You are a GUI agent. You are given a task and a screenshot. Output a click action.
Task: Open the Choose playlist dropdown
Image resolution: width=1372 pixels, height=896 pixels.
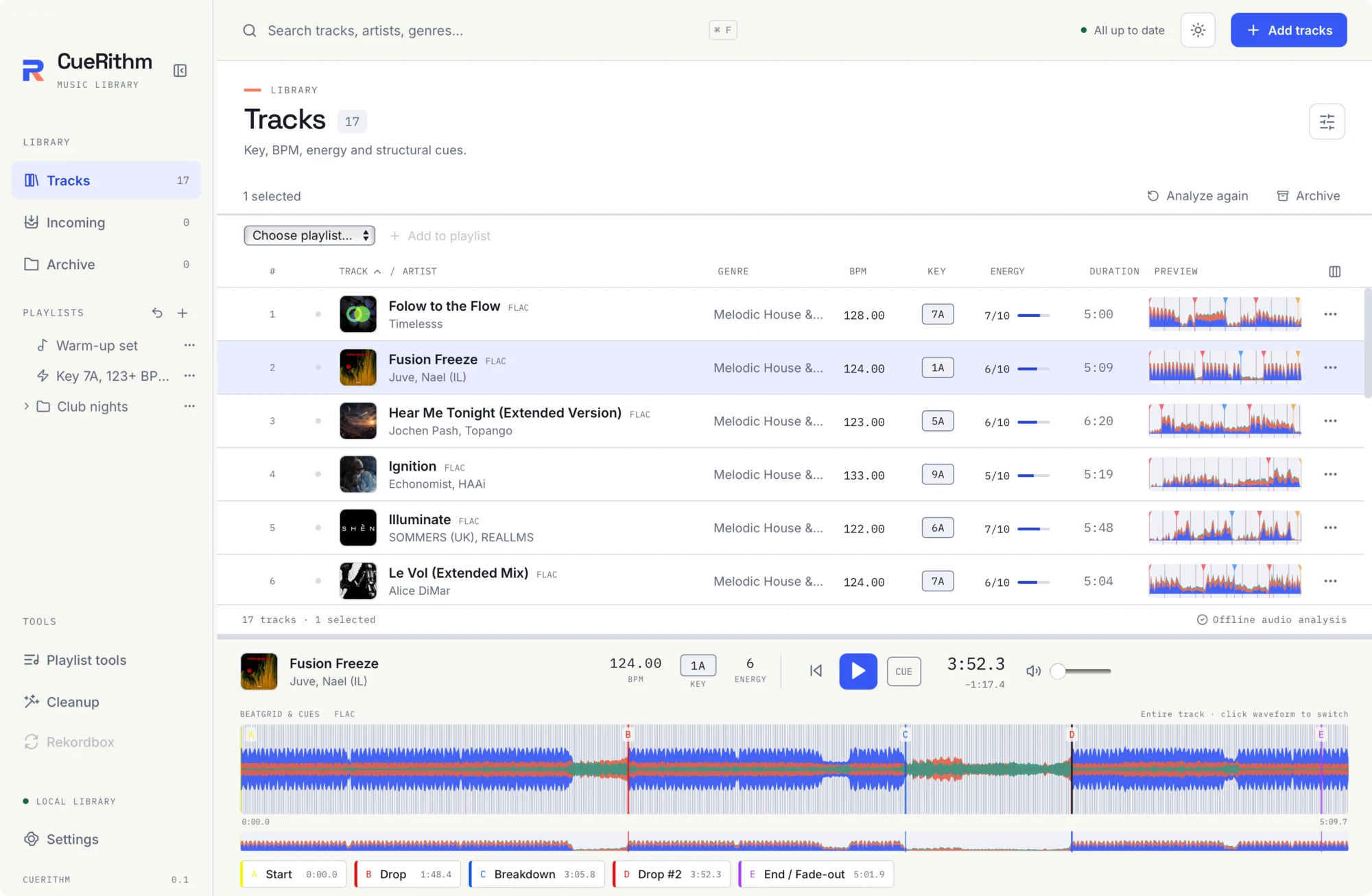coord(309,235)
